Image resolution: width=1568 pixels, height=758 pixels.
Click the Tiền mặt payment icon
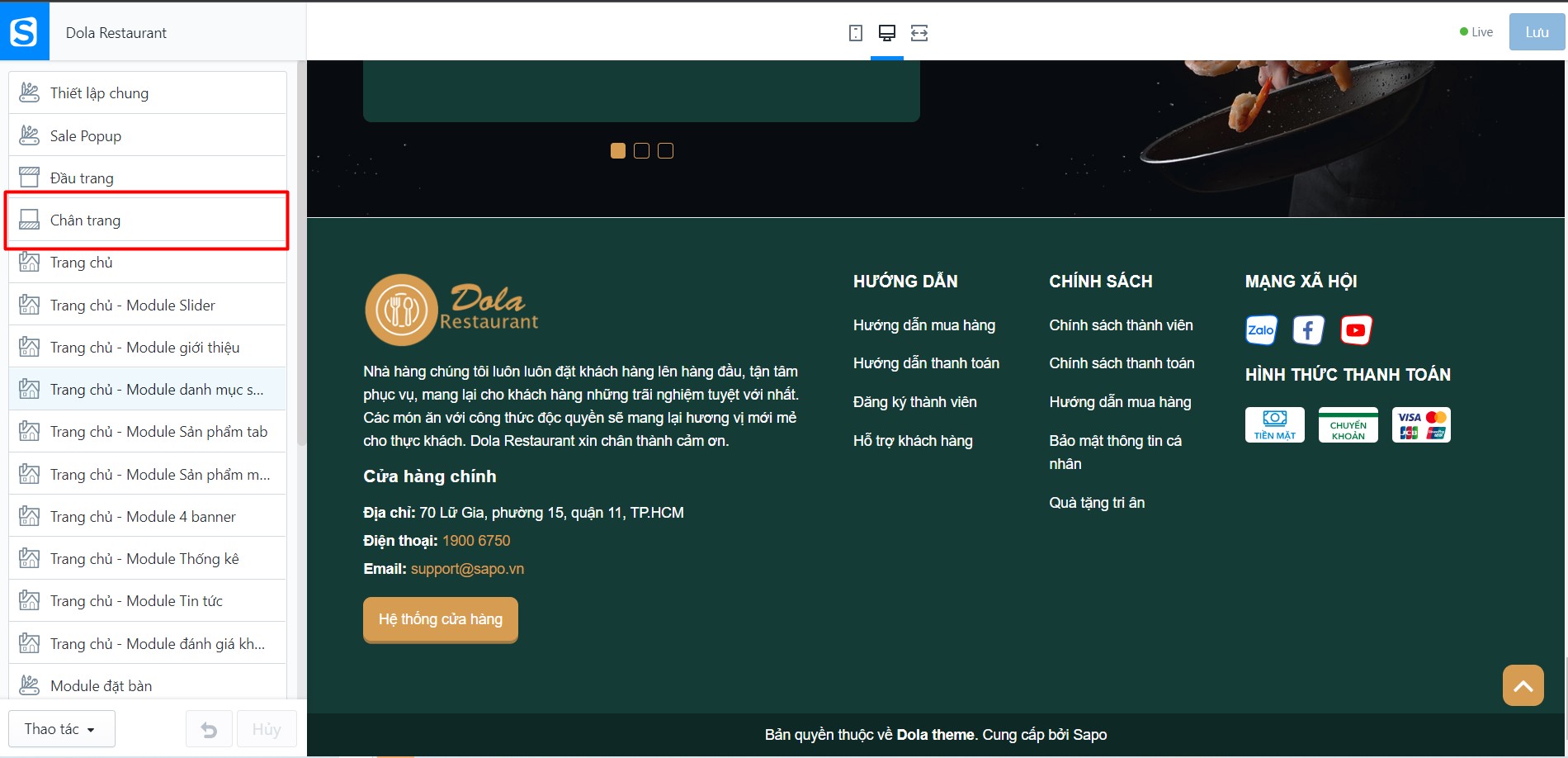tap(1275, 424)
